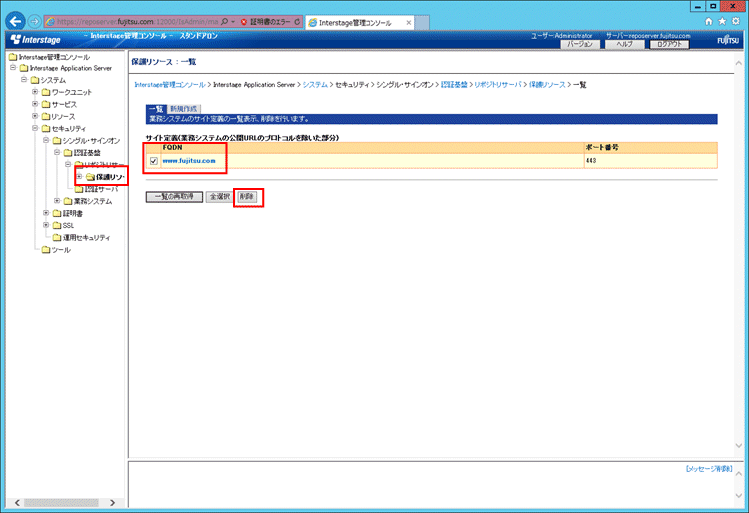Image resolution: width=749 pixels, height=513 pixels.
Task: Click the browser address bar URL field
Action: (137, 22)
